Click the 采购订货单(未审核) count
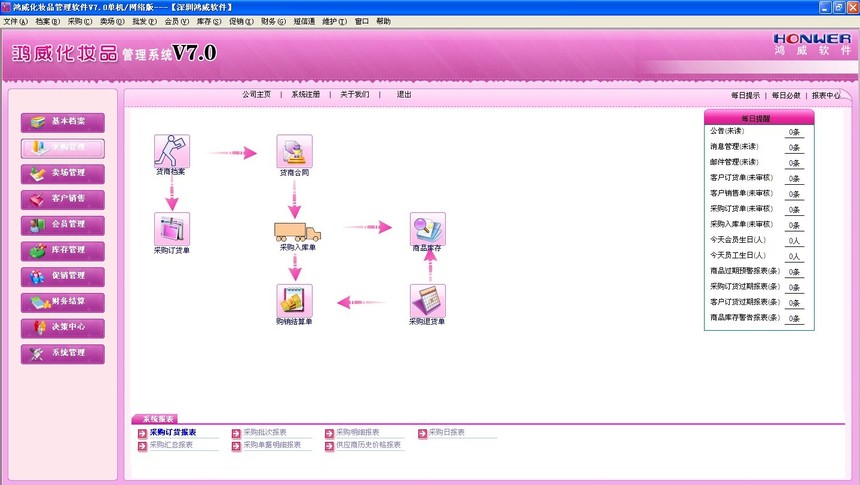 point(794,210)
